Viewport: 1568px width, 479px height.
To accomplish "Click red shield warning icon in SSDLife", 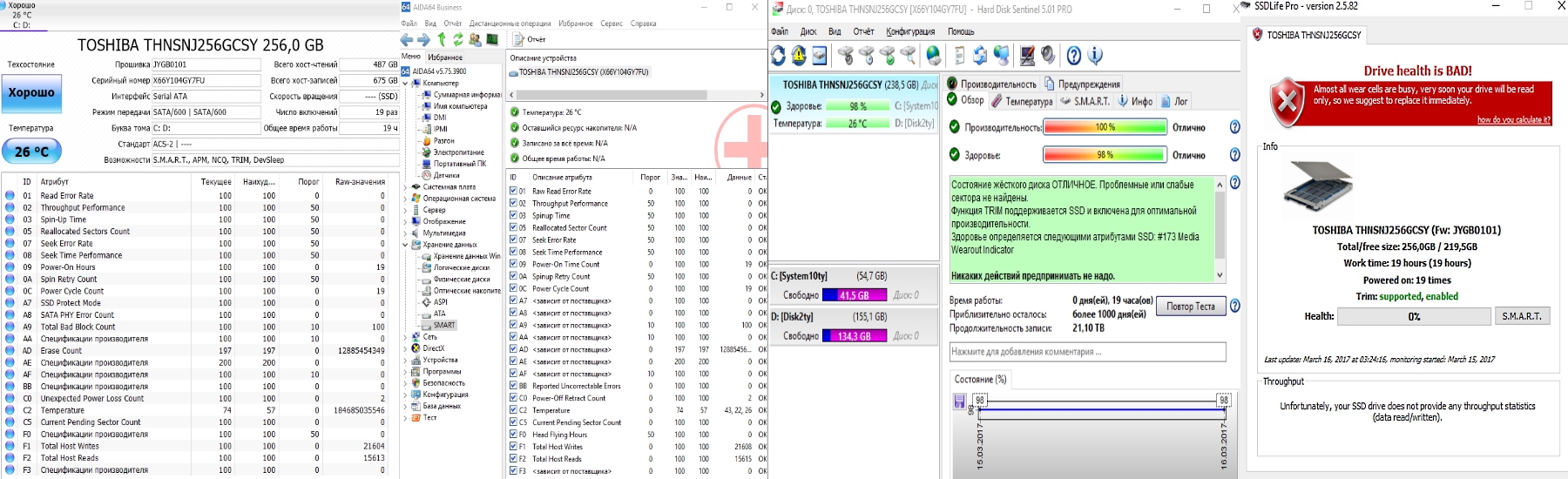I will coord(1287,103).
